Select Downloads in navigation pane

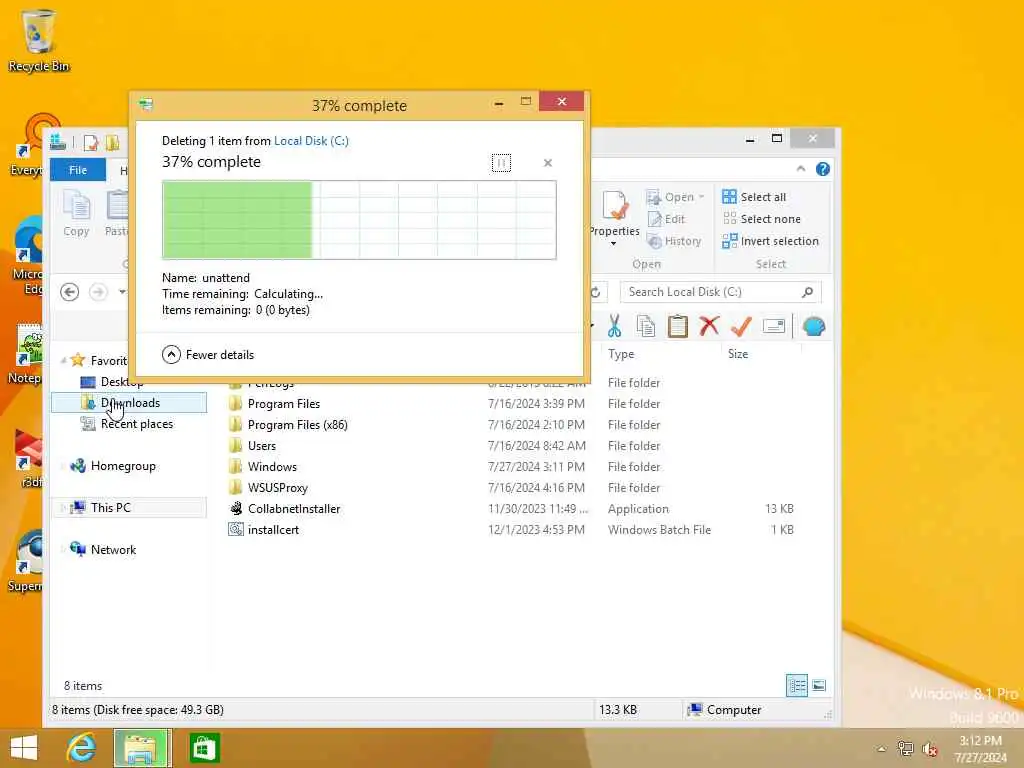point(130,403)
